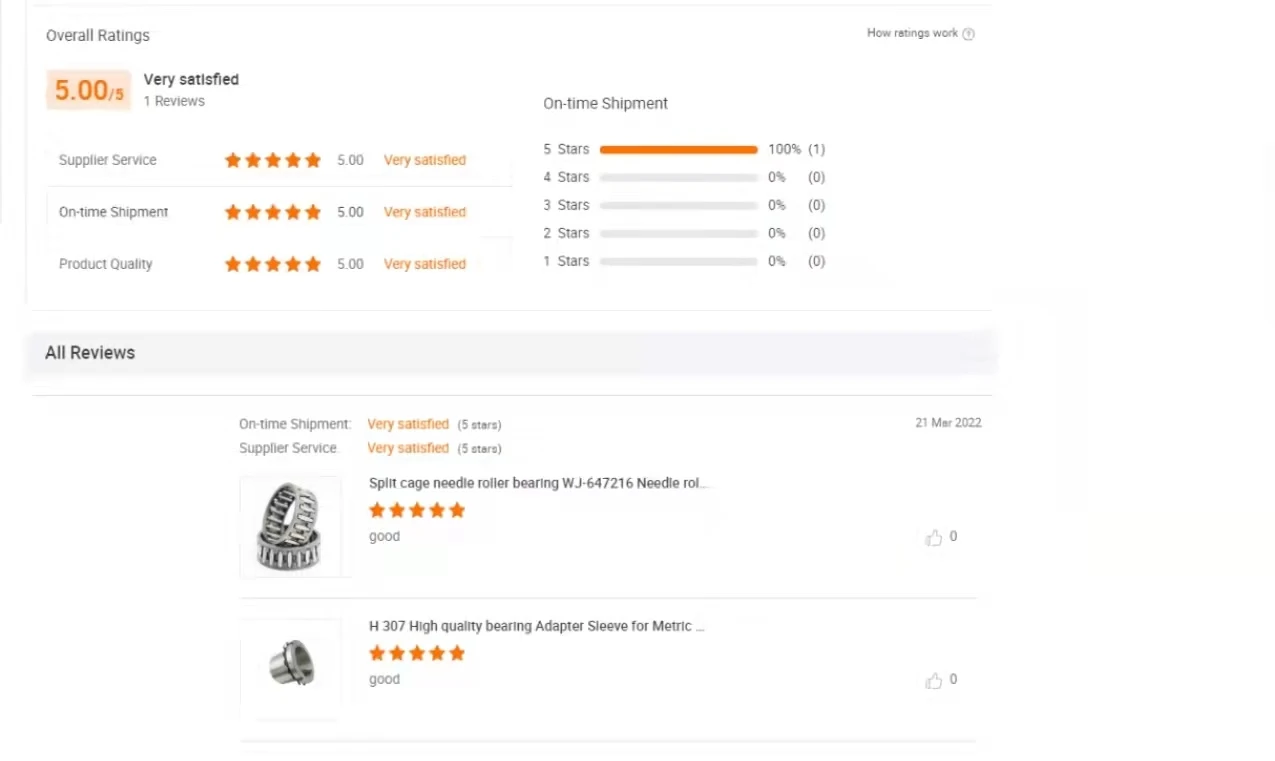Click the Supplier Service star rating
This screenshot has width=1275, height=761.
pyautogui.click(x=272, y=160)
